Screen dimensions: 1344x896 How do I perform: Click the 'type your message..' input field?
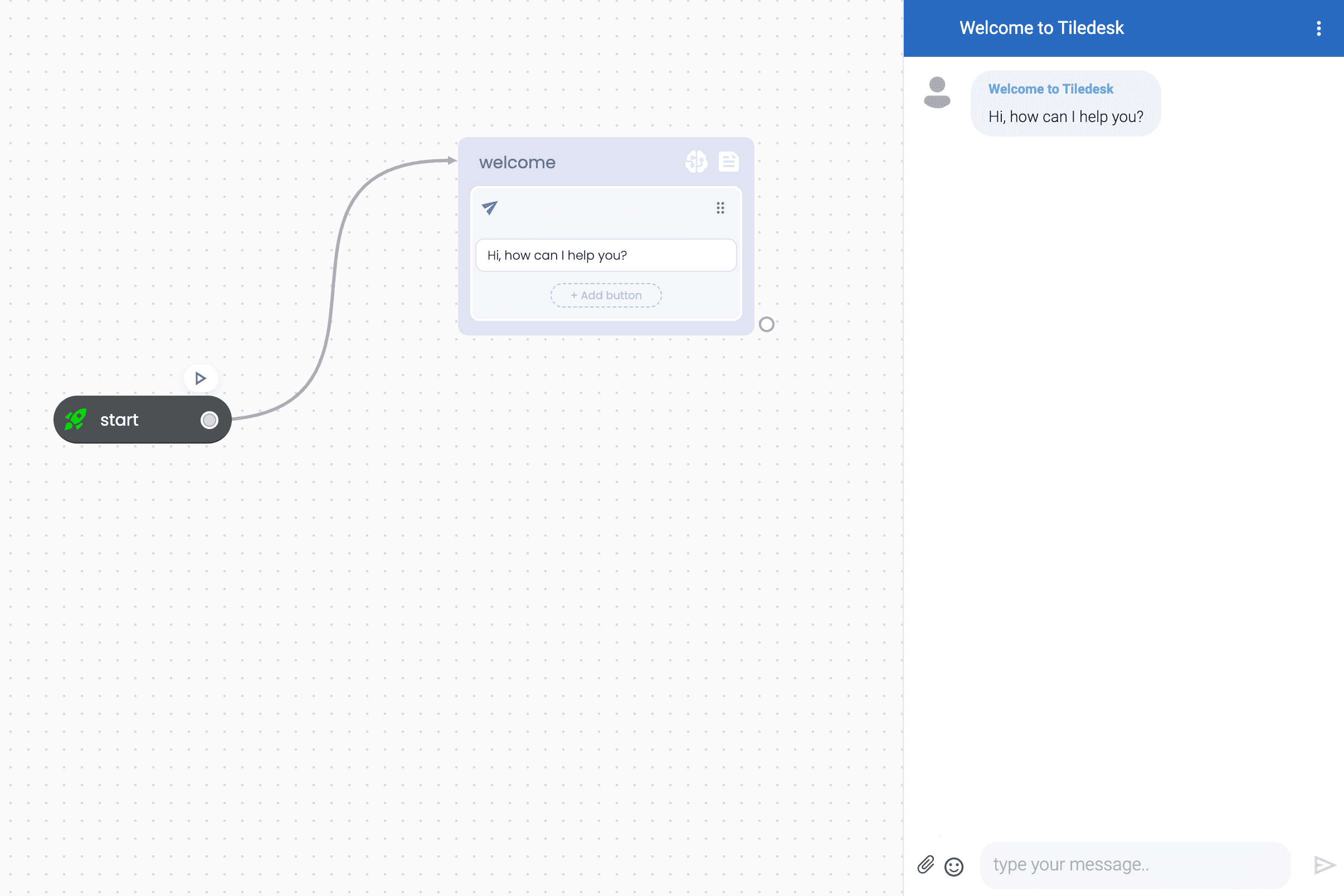click(x=1135, y=865)
